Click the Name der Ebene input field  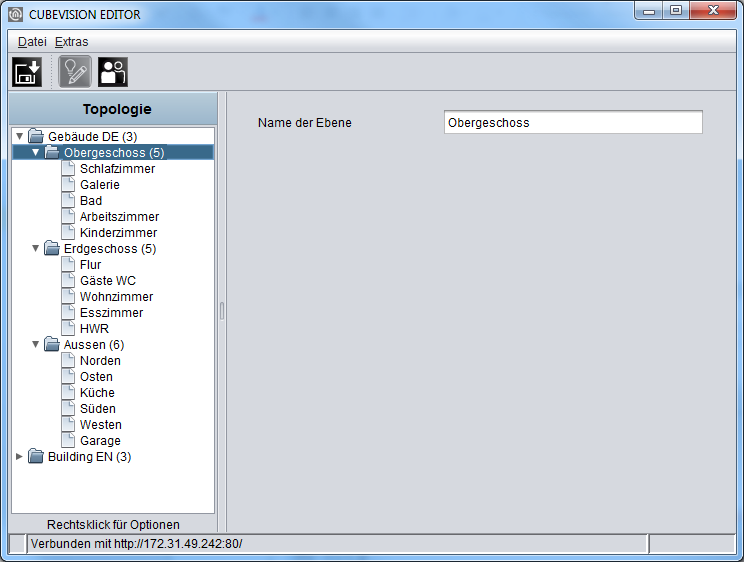click(x=573, y=122)
